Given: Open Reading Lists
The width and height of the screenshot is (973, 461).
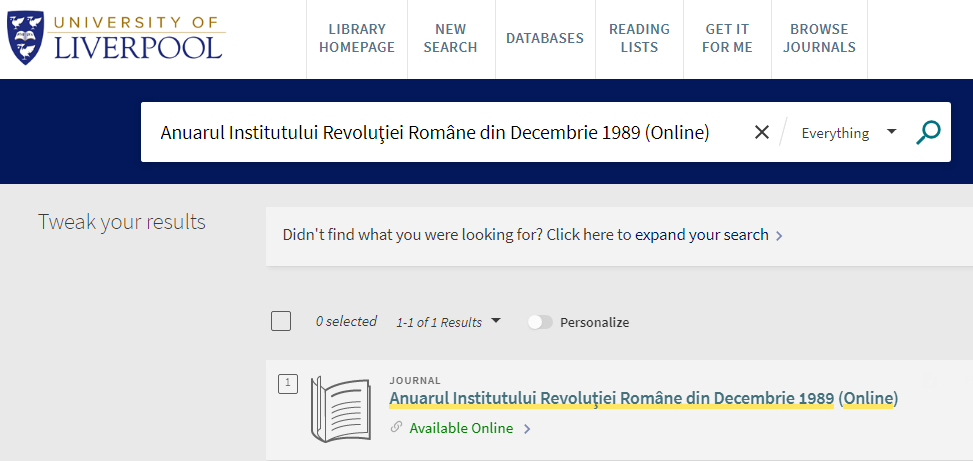Looking at the screenshot, I should click(x=639, y=38).
